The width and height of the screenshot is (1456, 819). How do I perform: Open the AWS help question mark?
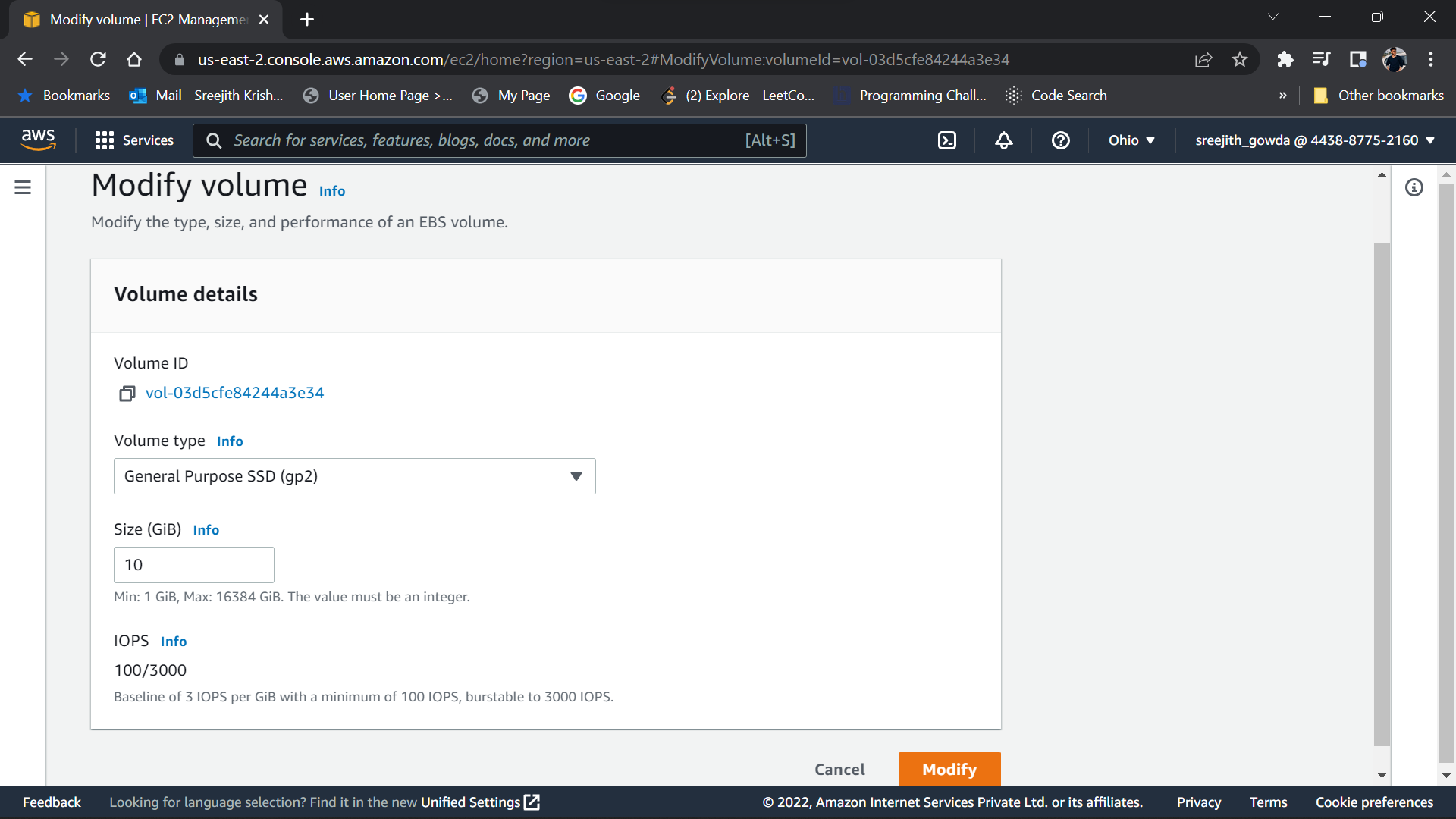pyautogui.click(x=1060, y=140)
